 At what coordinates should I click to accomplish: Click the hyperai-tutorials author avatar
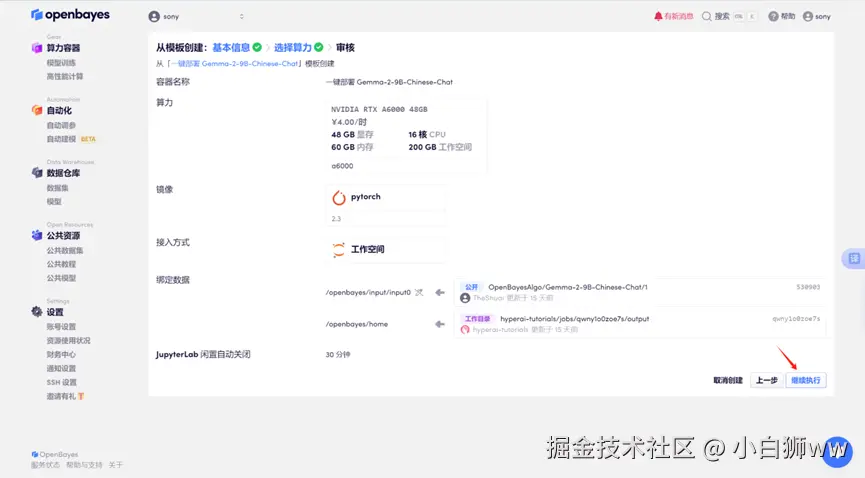tap(465, 330)
